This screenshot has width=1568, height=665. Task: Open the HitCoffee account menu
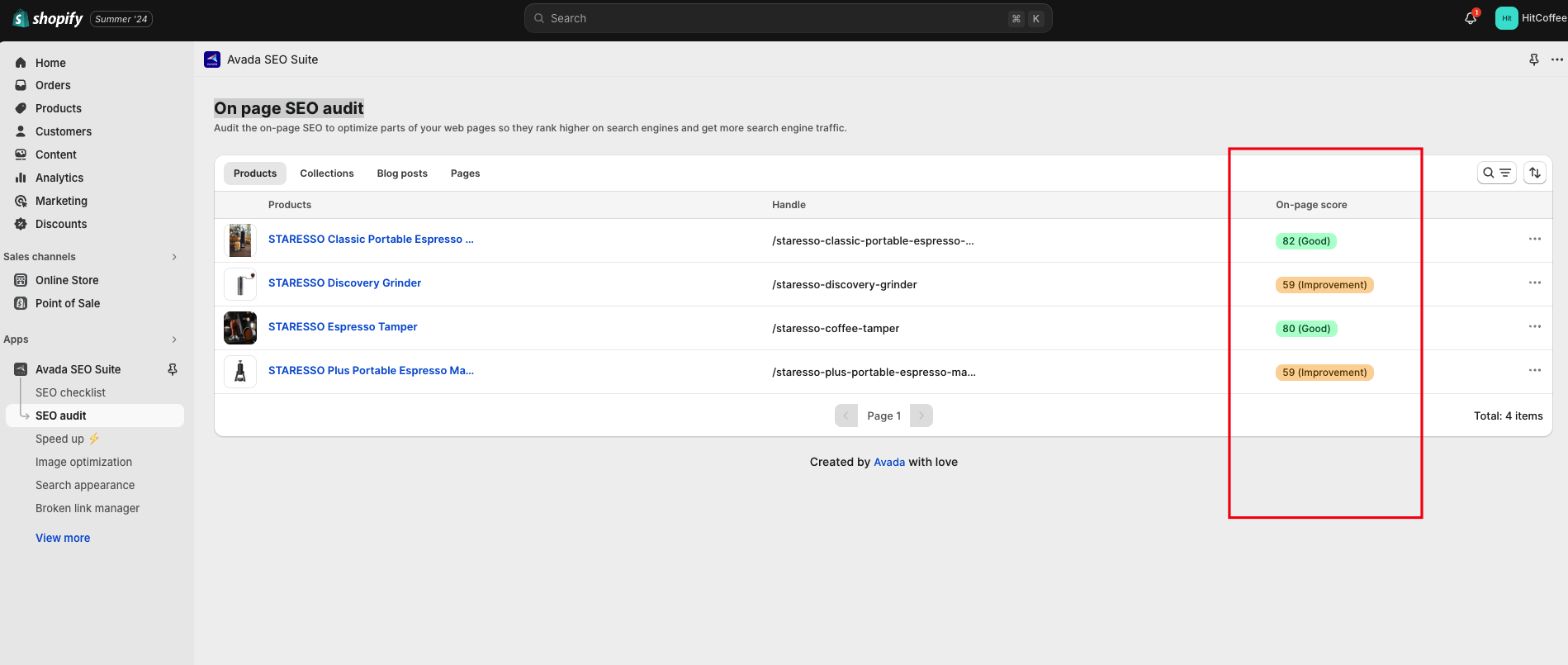(1530, 18)
